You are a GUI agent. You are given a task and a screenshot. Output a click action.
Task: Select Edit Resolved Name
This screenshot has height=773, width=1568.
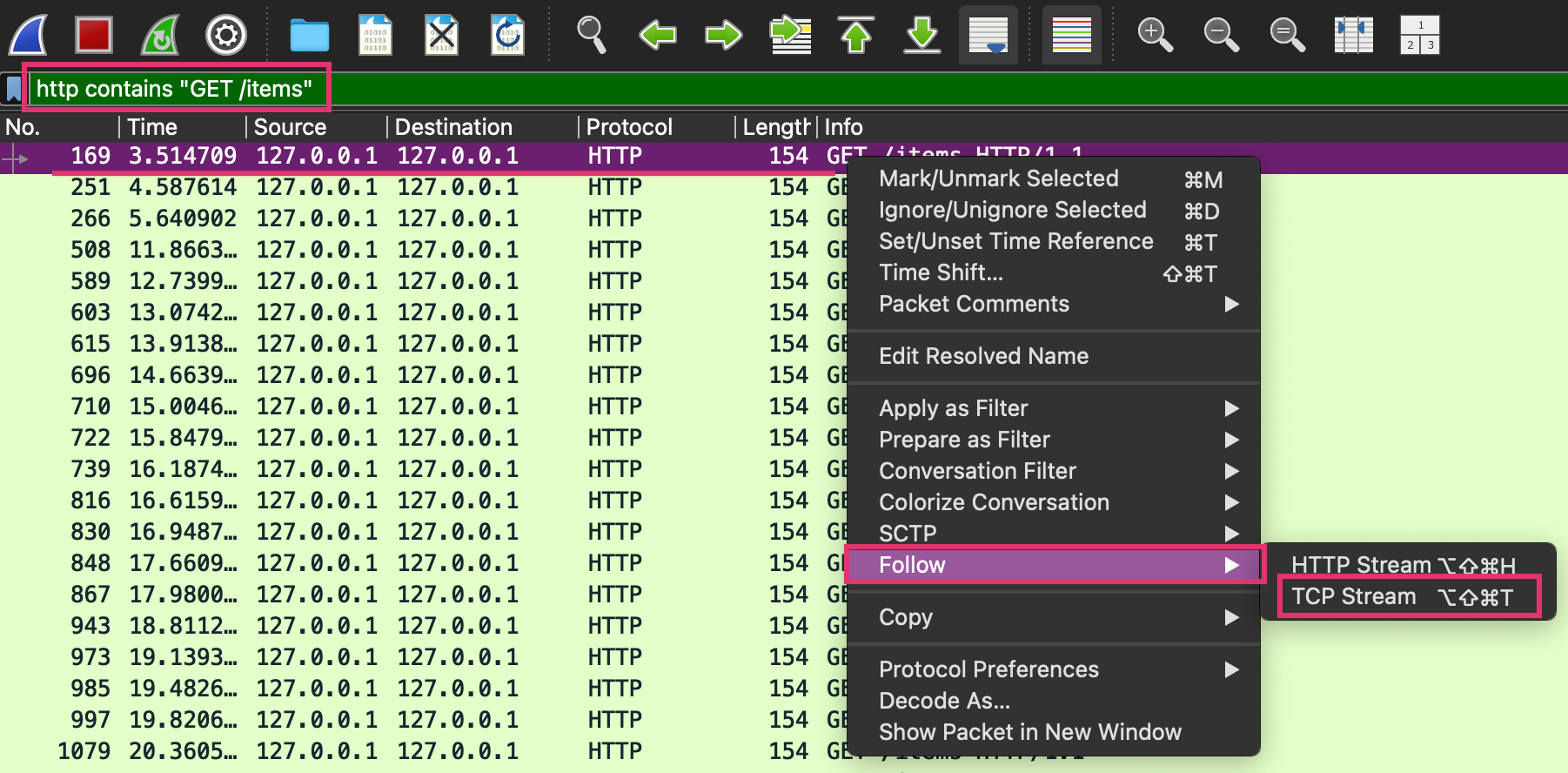1053,356
